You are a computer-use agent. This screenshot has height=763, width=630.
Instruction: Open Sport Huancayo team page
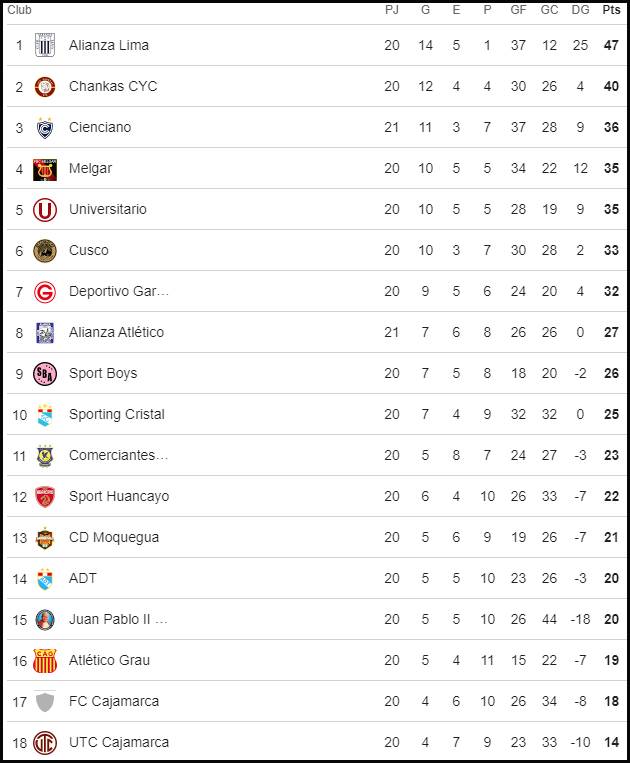pyautogui.click(x=119, y=496)
